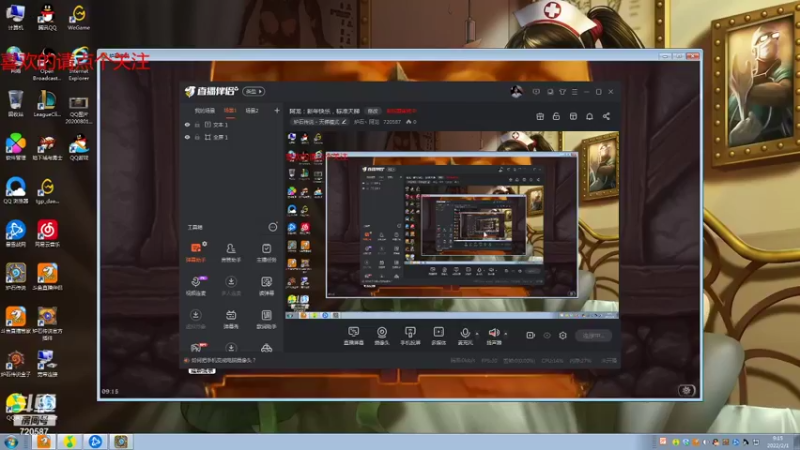Add a new scene with plus button
Viewport: 800px width, 450px height.
coord(277,110)
